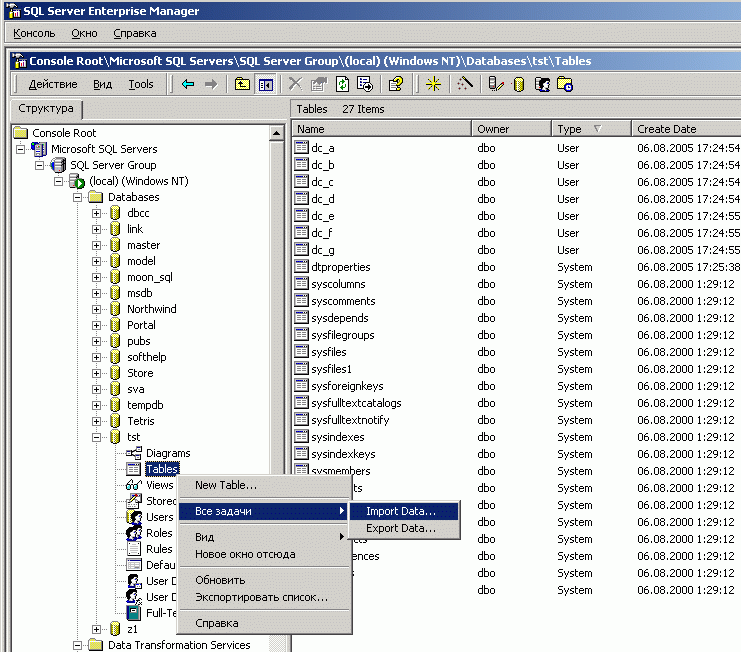The width and height of the screenshot is (741, 652).
Task: Click the dc_a table icon
Action: pos(301,148)
